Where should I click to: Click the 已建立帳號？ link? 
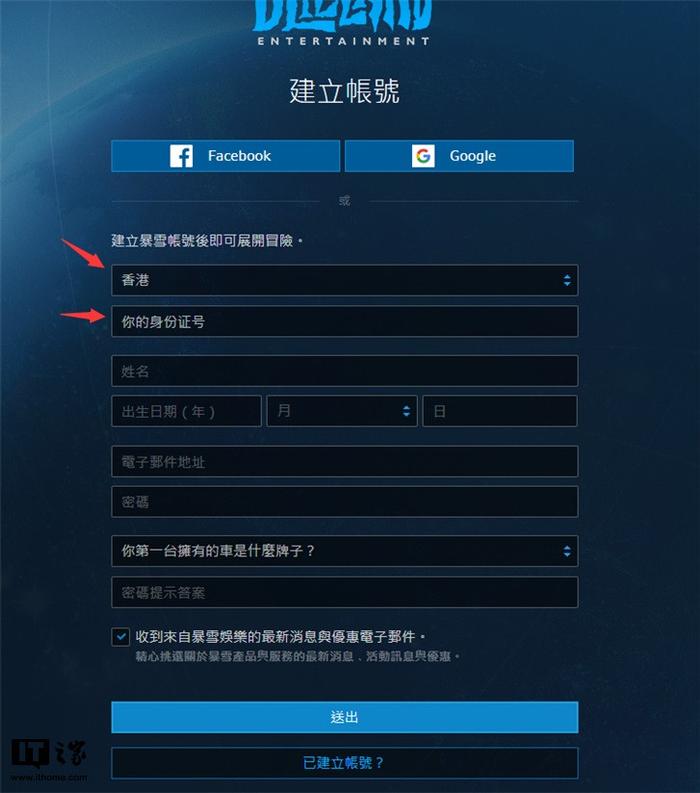pyautogui.click(x=344, y=763)
